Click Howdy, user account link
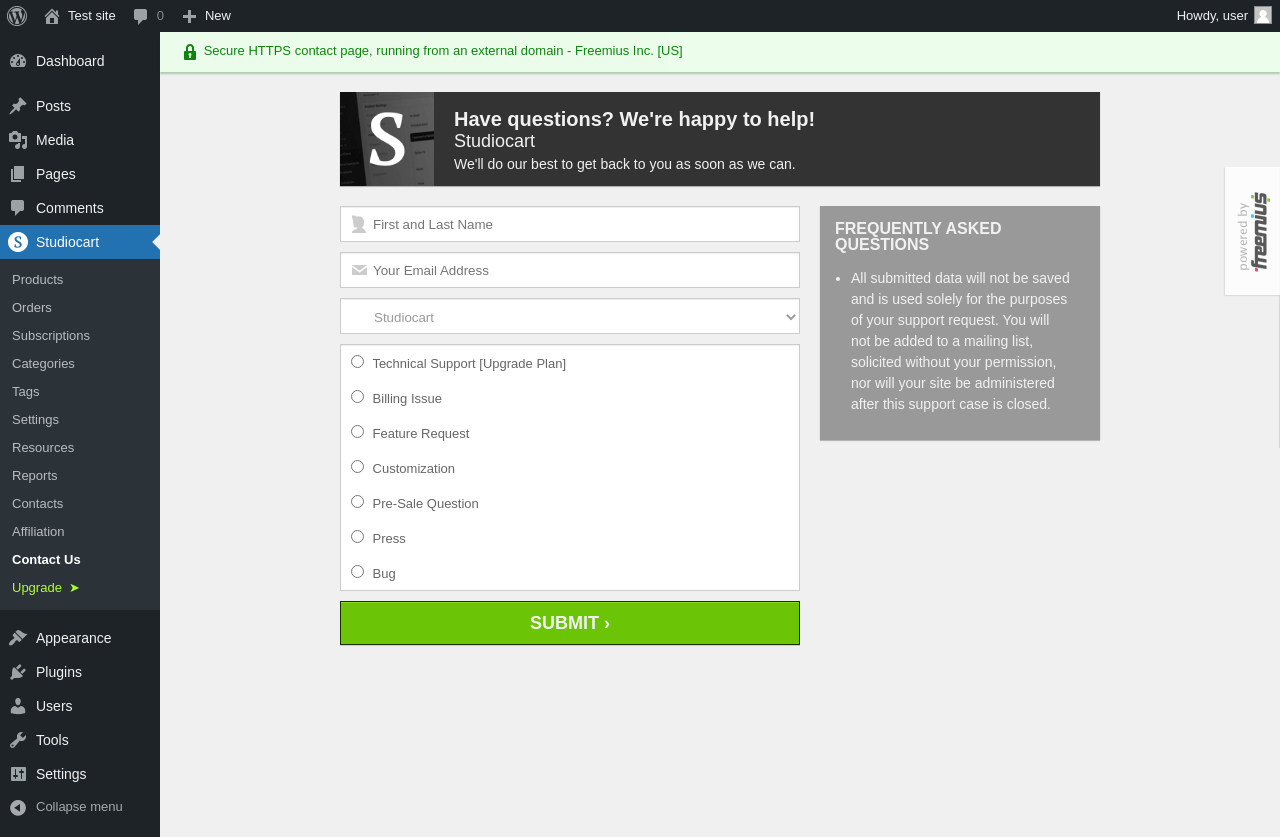 point(1212,16)
